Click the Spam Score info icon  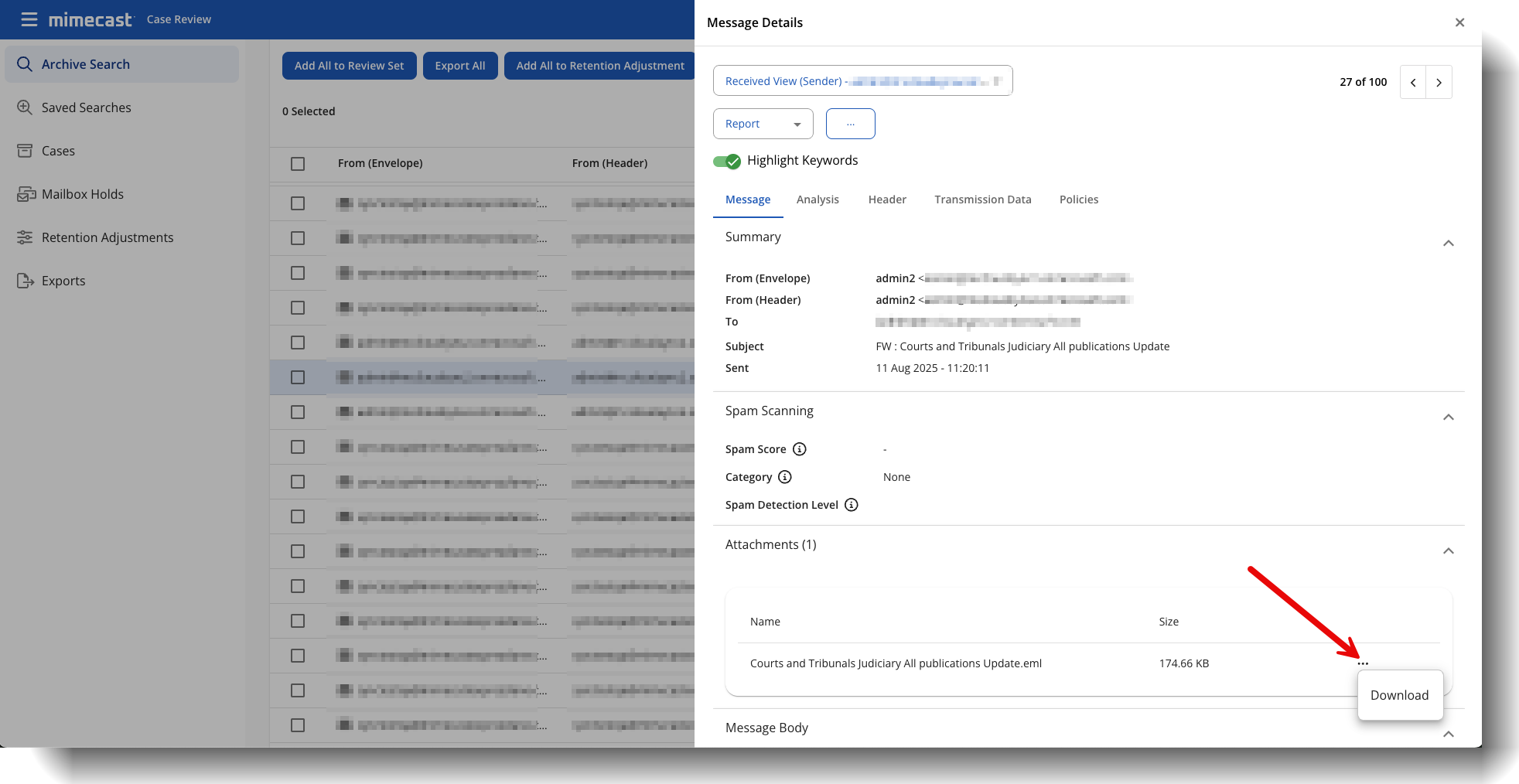(800, 449)
